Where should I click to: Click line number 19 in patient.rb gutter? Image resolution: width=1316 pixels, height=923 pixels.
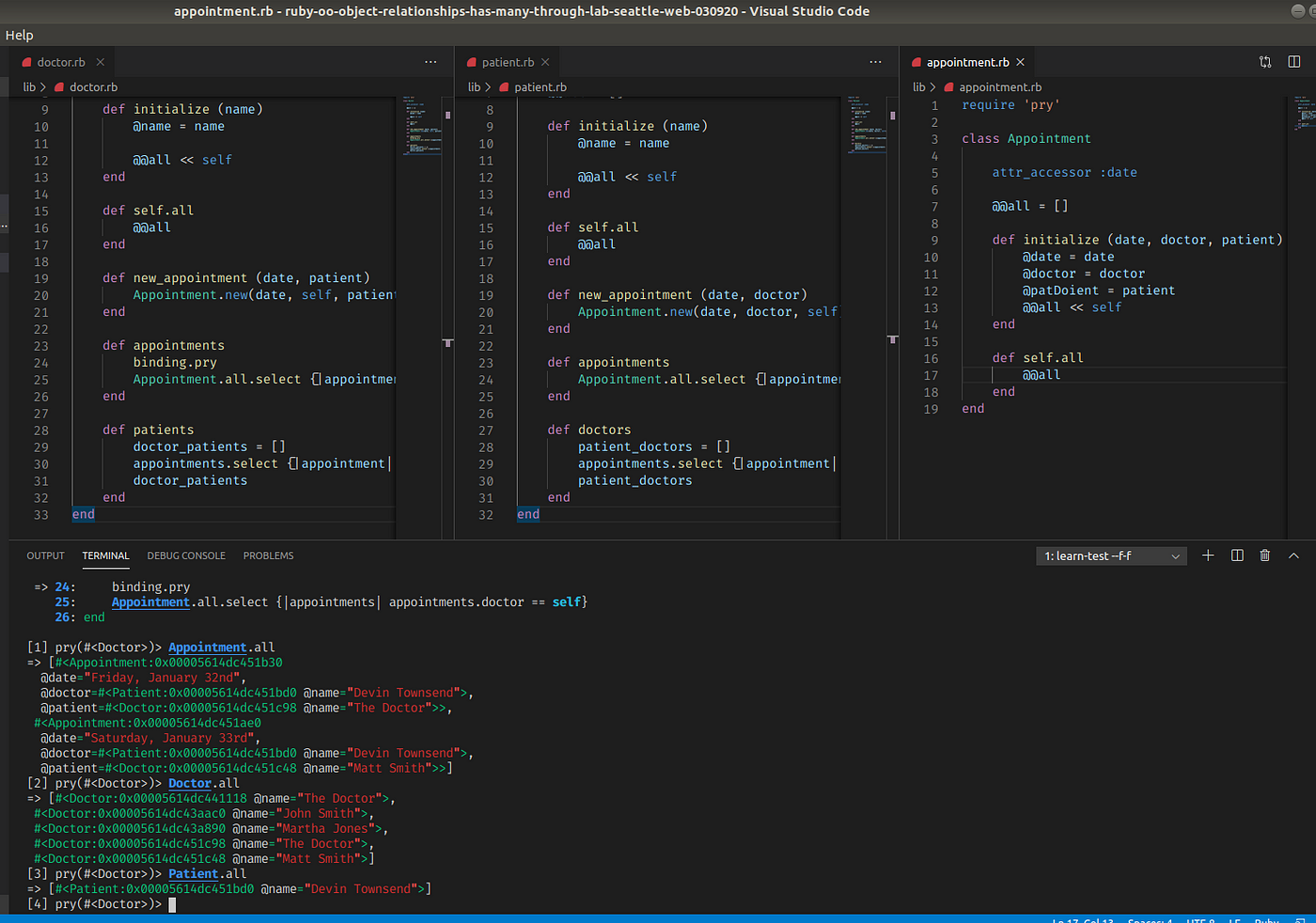pyautogui.click(x=486, y=295)
